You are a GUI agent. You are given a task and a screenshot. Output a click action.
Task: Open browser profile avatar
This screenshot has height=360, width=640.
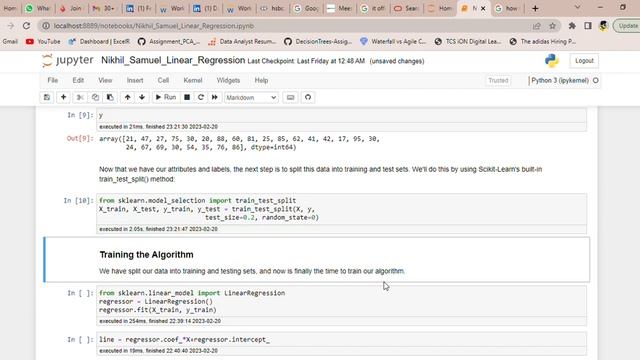[603, 26]
